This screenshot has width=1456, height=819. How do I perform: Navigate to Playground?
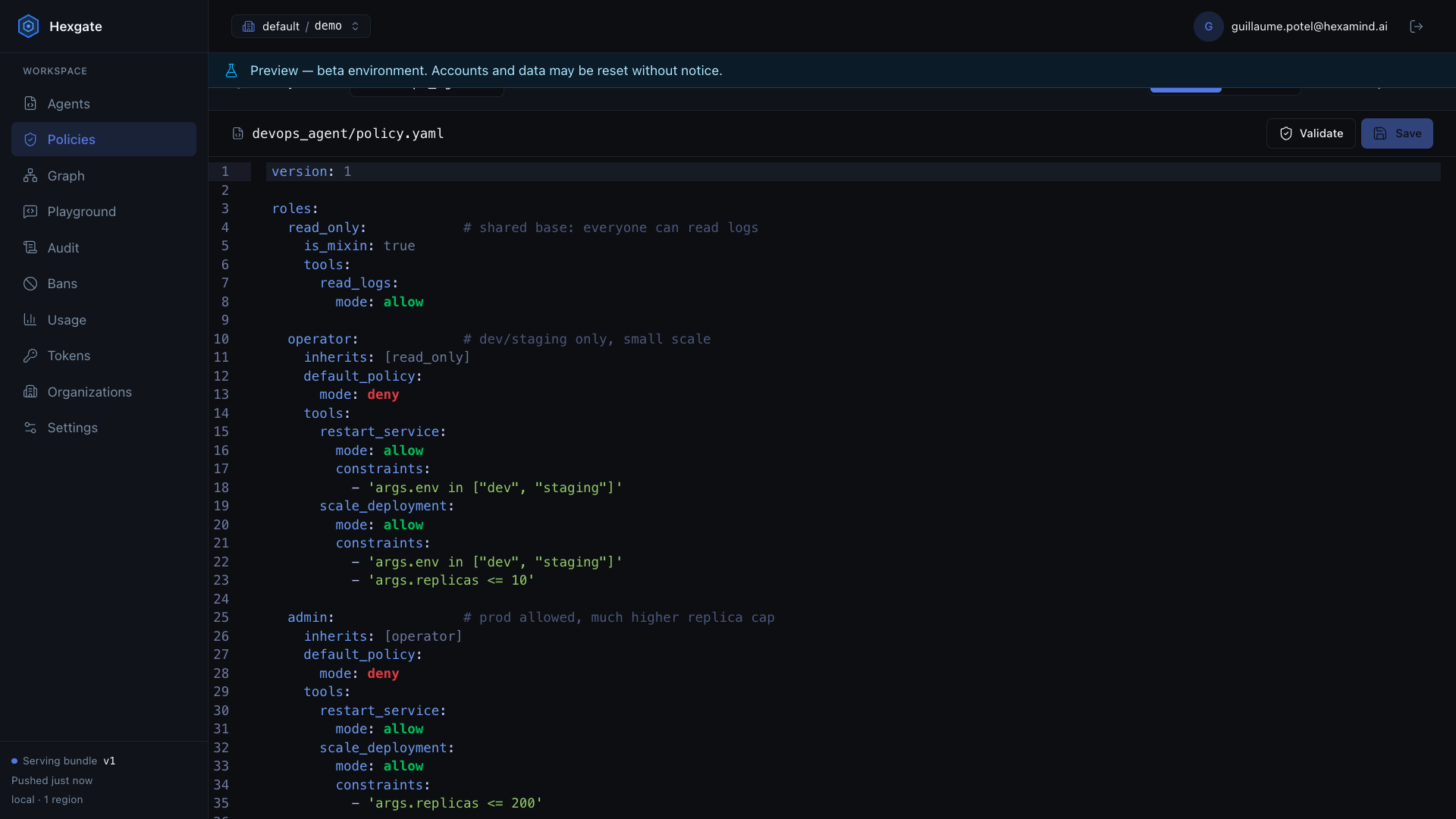click(x=104, y=212)
